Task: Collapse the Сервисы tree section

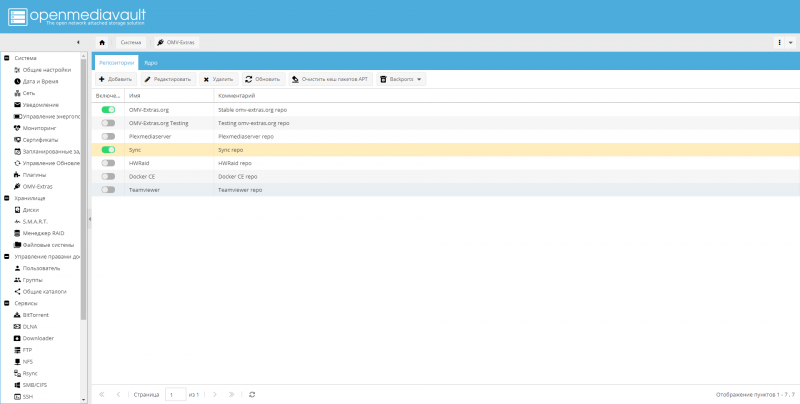Action: coord(7,303)
